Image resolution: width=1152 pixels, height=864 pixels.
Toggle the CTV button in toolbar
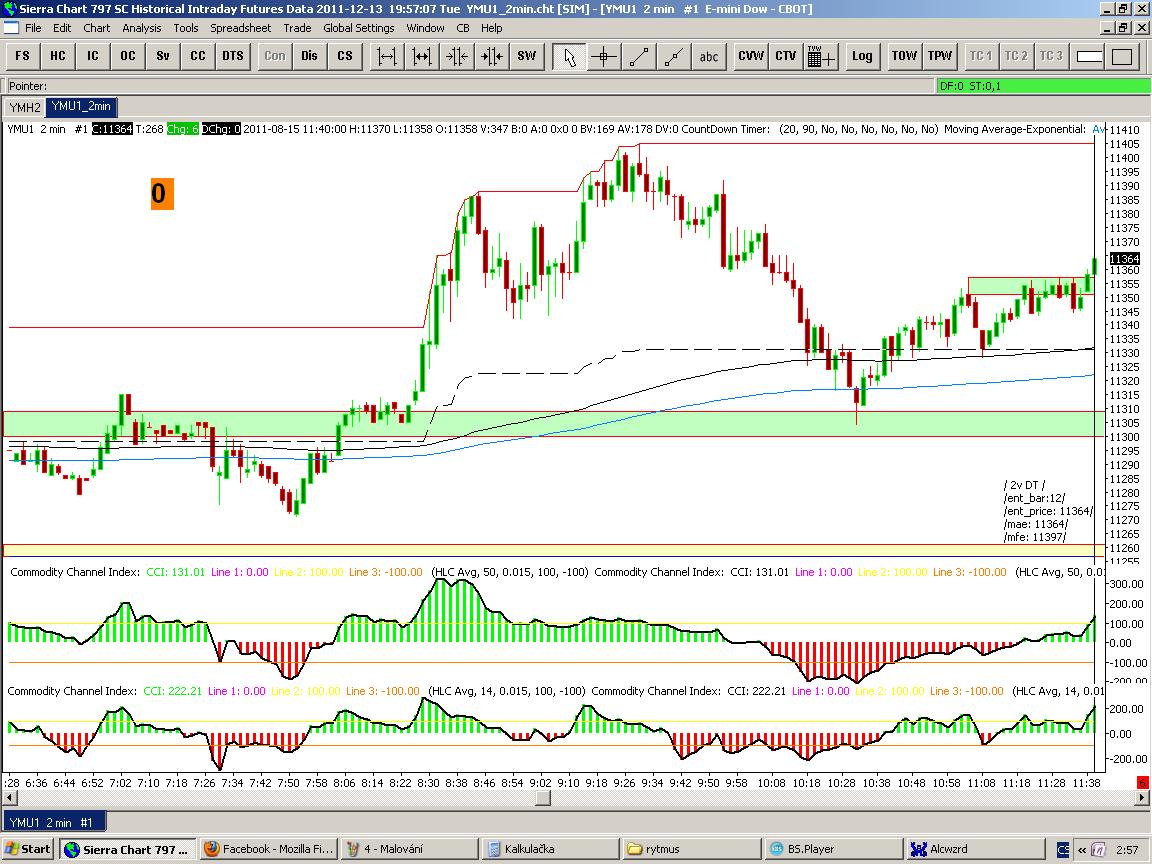coord(785,56)
